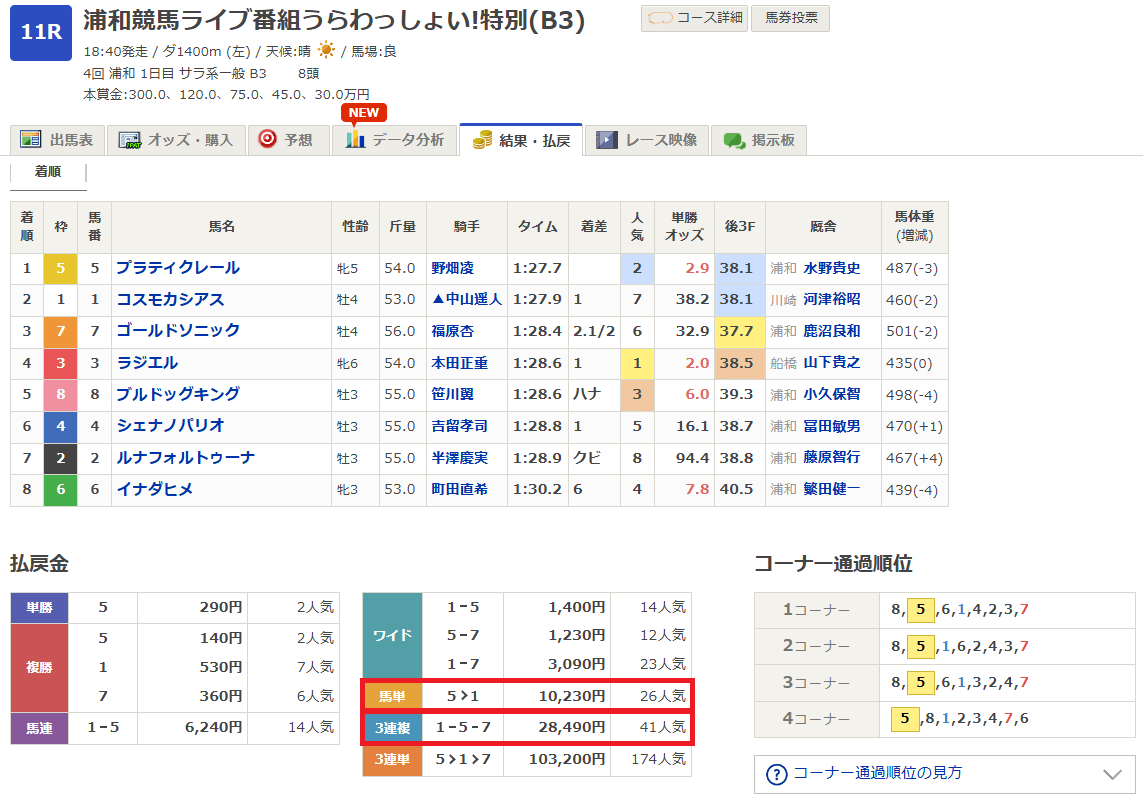Screen dimensions: 1143x802
Task: Open trainer link 山下貴之
Action: click(831, 363)
